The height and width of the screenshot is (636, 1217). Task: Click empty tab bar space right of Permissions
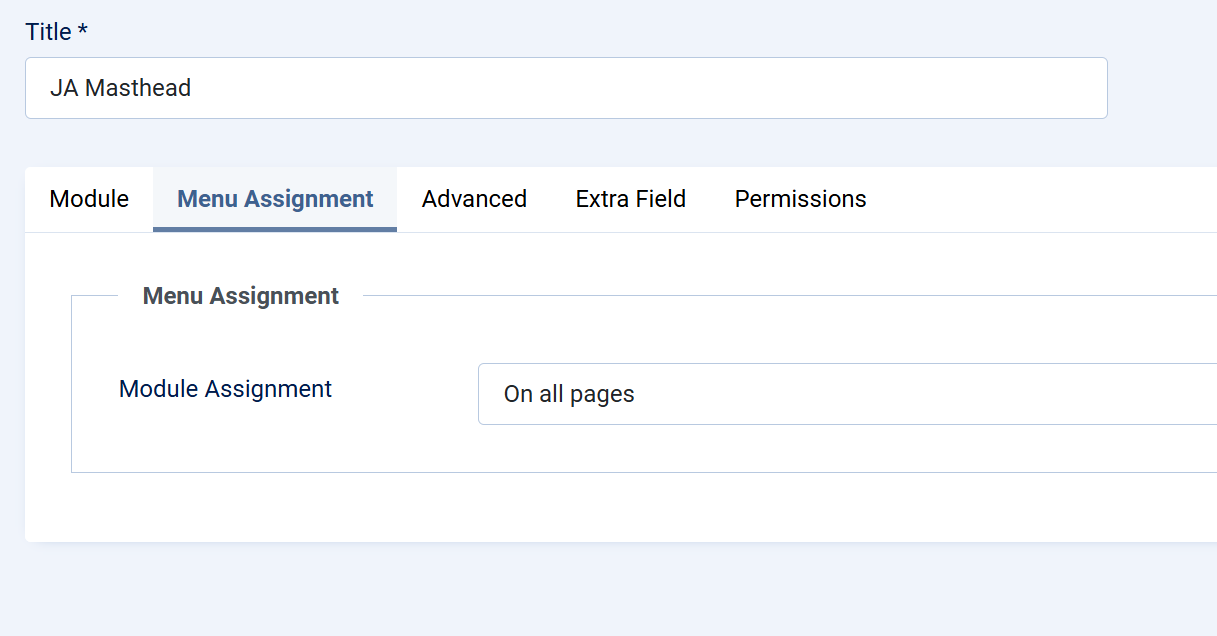[1040, 199]
